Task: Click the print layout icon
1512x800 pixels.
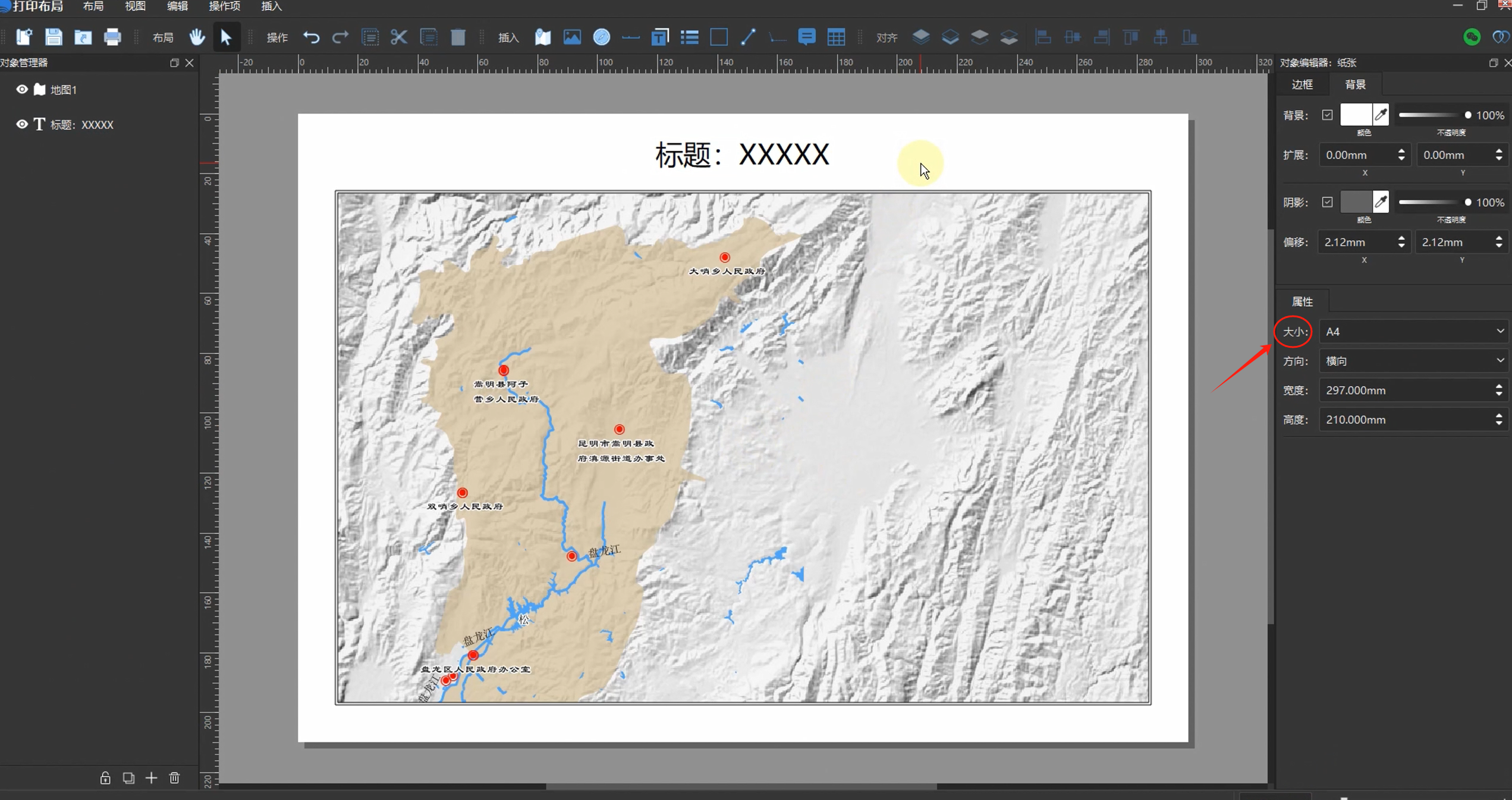Action: point(112,37)
